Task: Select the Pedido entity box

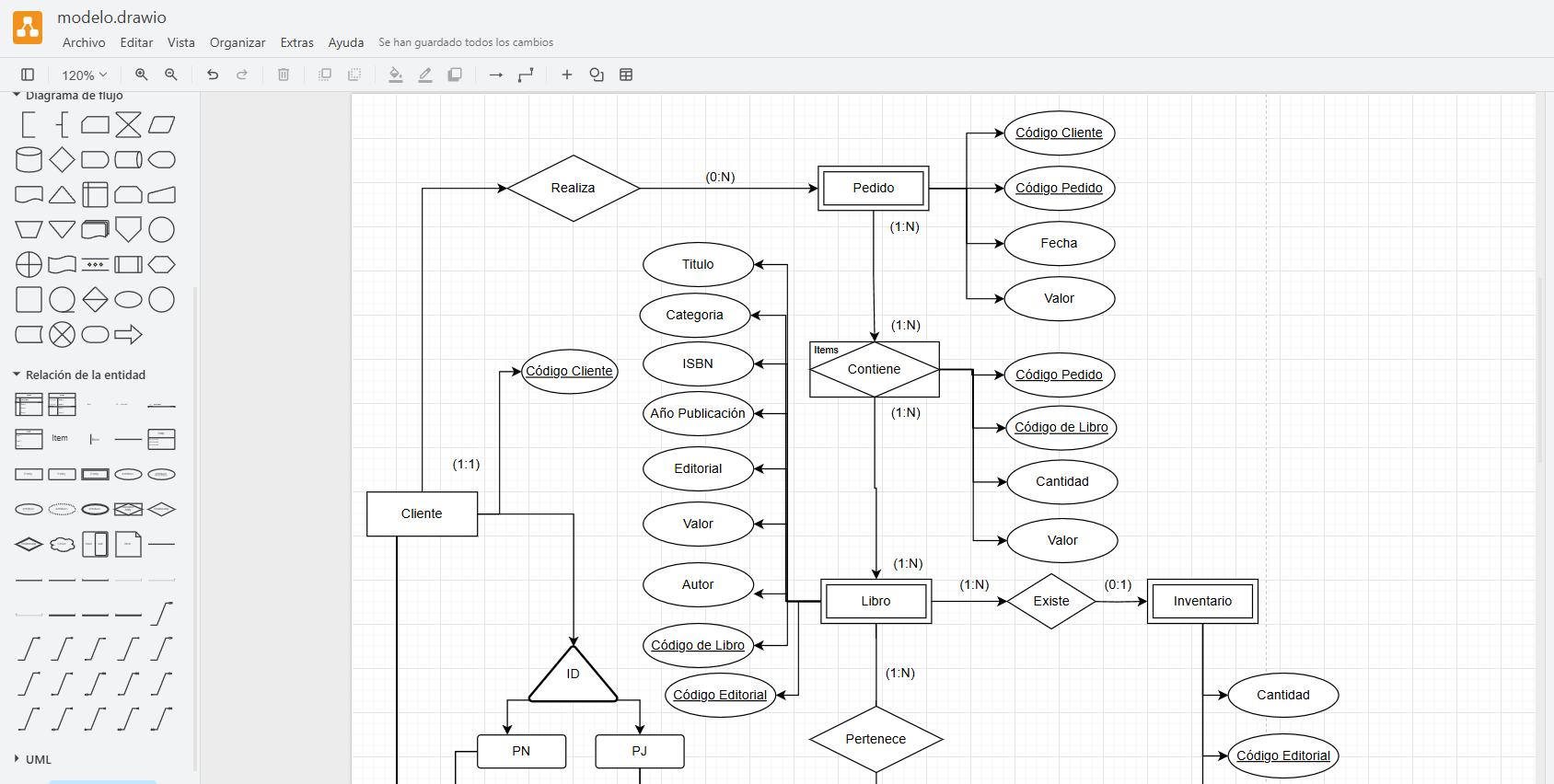Action: click(874, 188)
